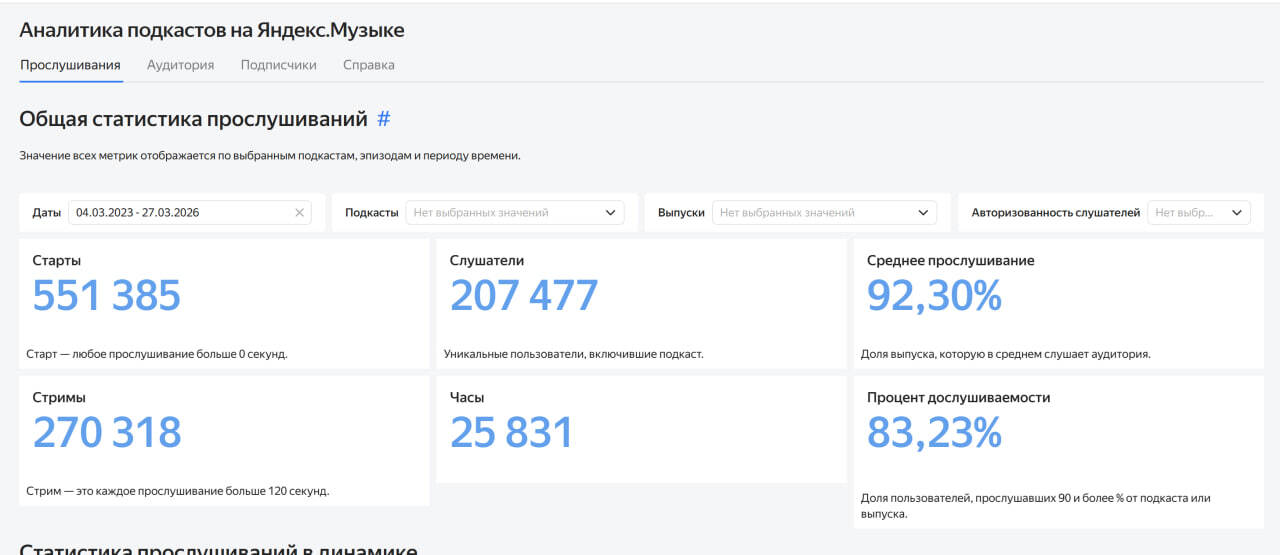The height and width of the screenshot is (555, 1280).
Task: Go to the Справка tab
Action: click(x=369, y=65)
